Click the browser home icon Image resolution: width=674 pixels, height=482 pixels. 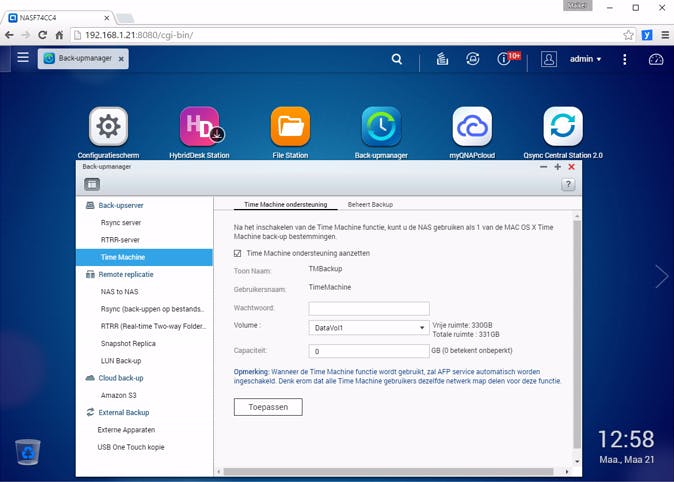tap(59, 35)
